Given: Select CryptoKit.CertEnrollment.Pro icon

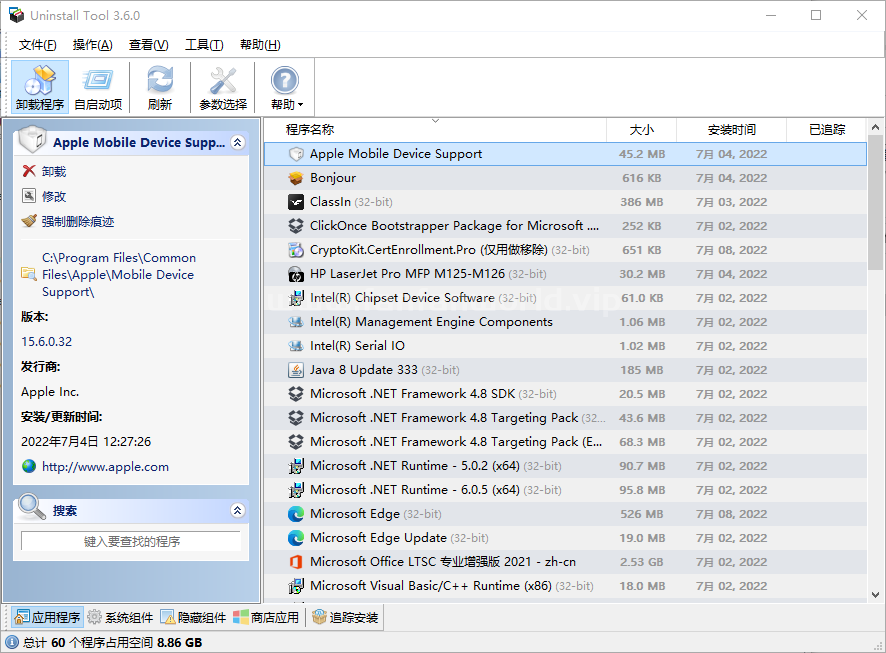Looking at the screenshot, I should point(296,250).
